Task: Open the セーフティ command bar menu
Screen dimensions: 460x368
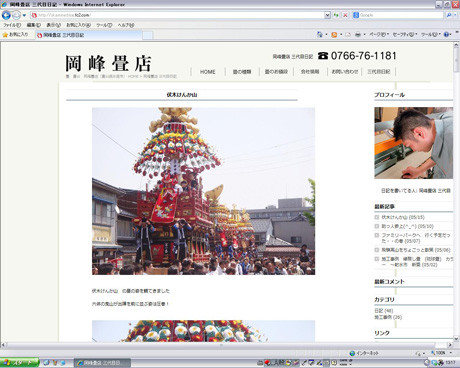Action: pyautogui.click(x=405, y=35)
